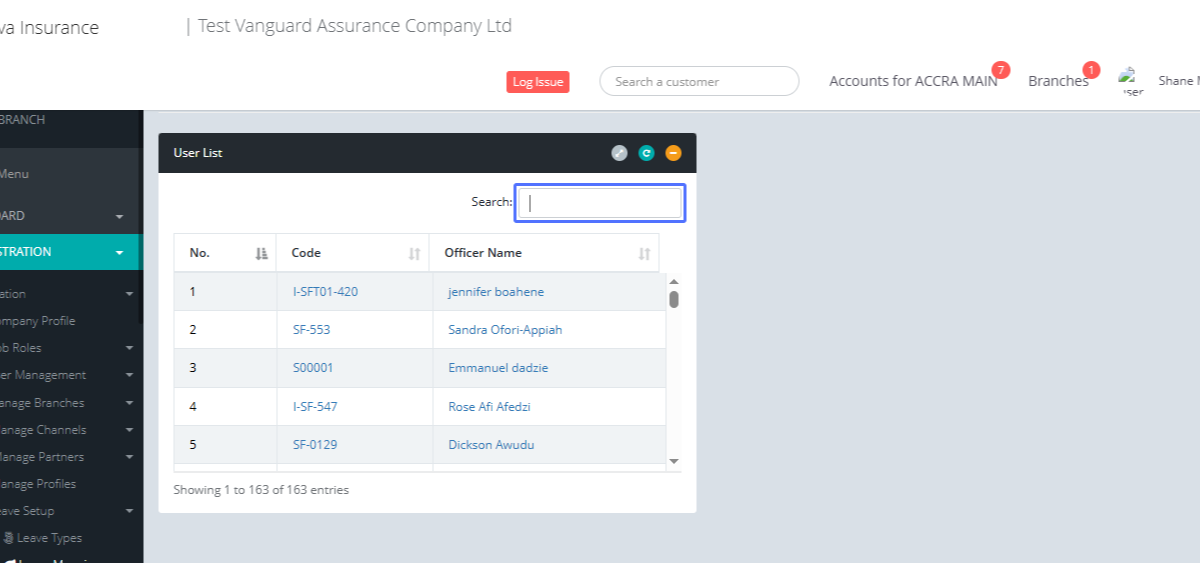Refresh the User List panel

pyautogui.click(x=646, y=153)
